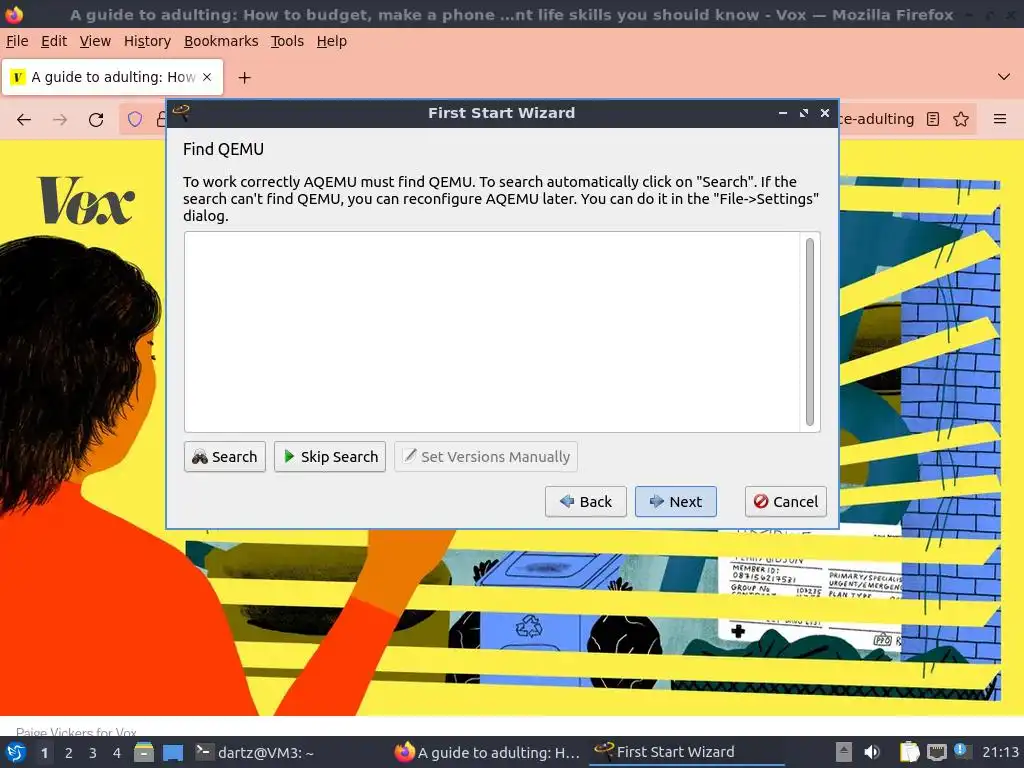Switch to dartz@VM3 terminal window
Viewport: 1024px width, 768px height.
255,752
